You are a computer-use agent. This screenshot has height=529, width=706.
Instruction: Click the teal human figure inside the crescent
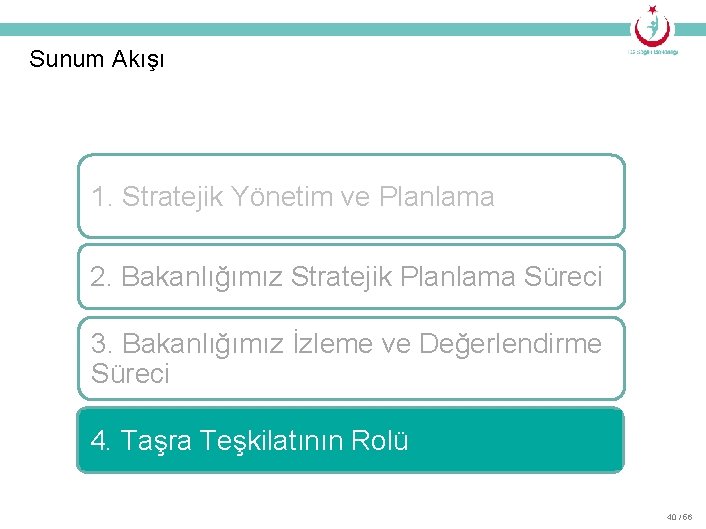coord(652,27)
